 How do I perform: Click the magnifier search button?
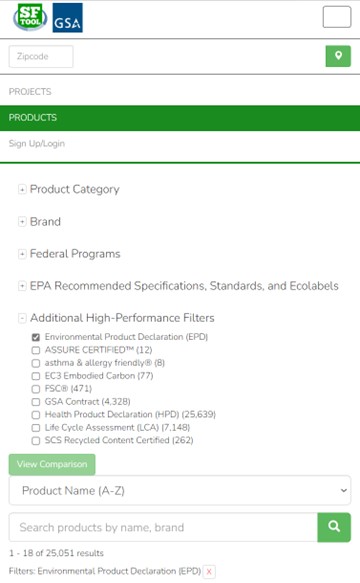click(x=334, y=527)
